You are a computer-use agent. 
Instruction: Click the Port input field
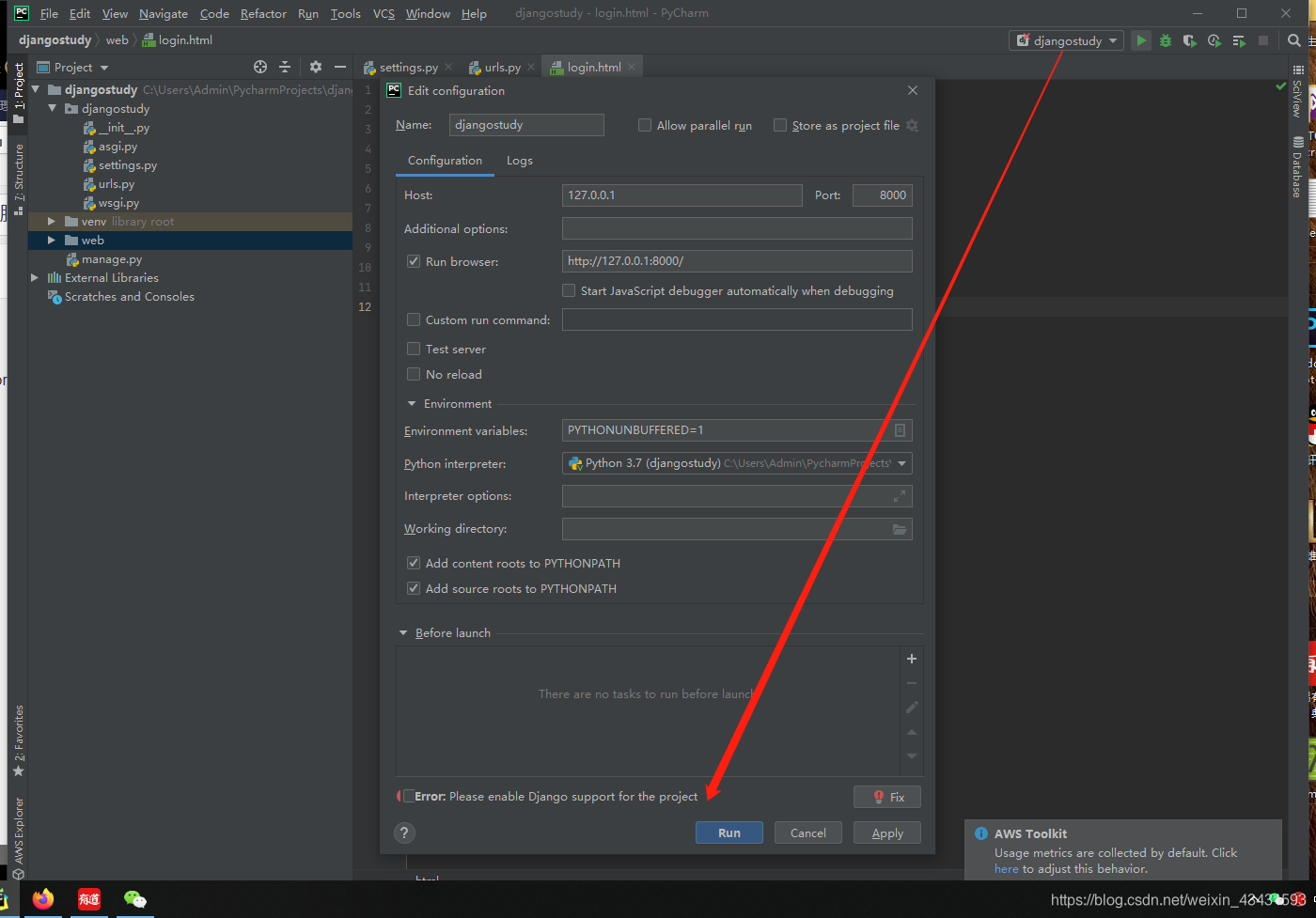(883, 195)
